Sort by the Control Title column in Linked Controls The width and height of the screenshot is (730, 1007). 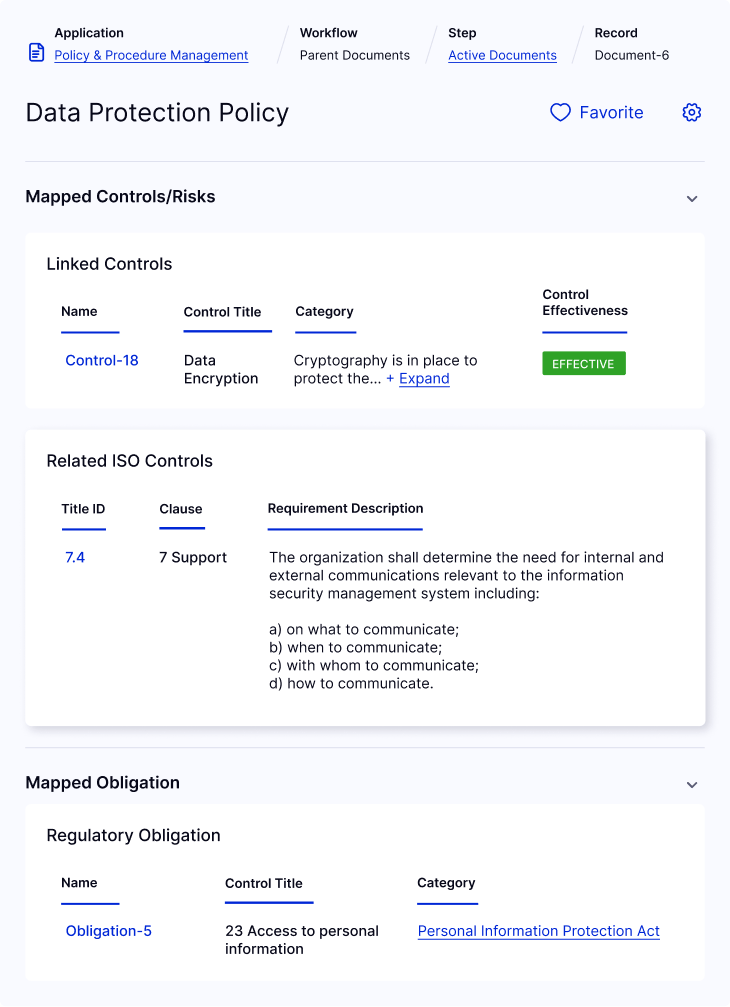(x=222, y=312)
